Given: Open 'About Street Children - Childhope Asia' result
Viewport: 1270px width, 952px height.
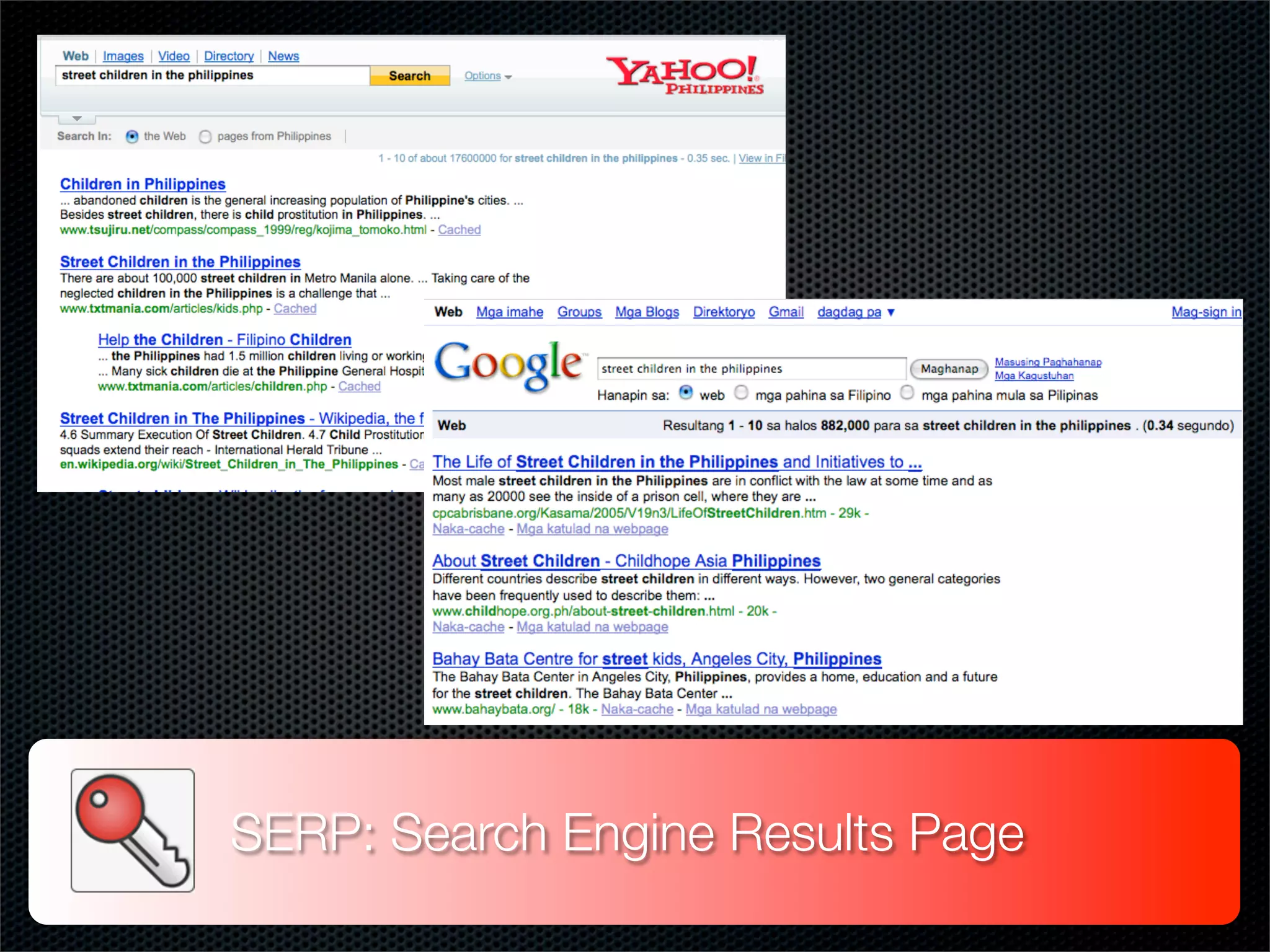Looking at the screenshot, I should coord(626,561).
